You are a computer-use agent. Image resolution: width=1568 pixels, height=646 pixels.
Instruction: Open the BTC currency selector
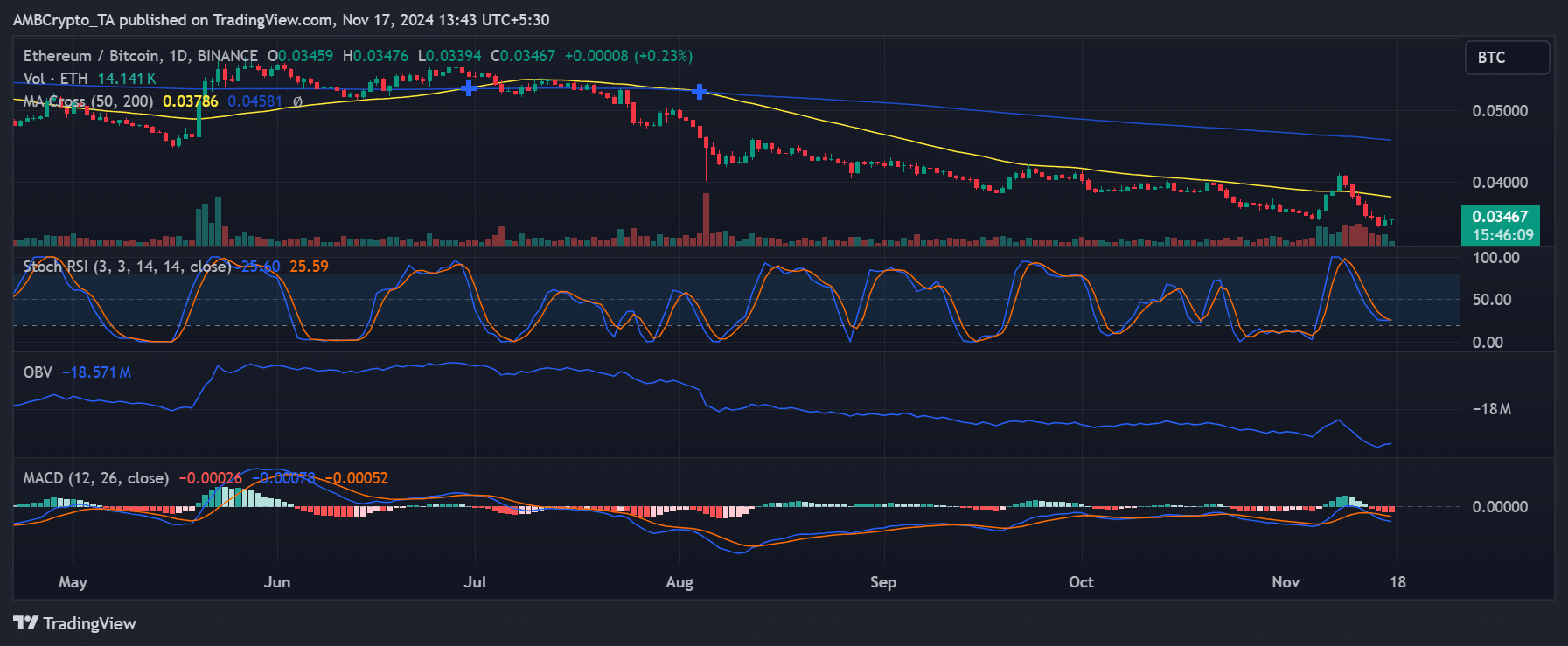[x=1508, y=58]
